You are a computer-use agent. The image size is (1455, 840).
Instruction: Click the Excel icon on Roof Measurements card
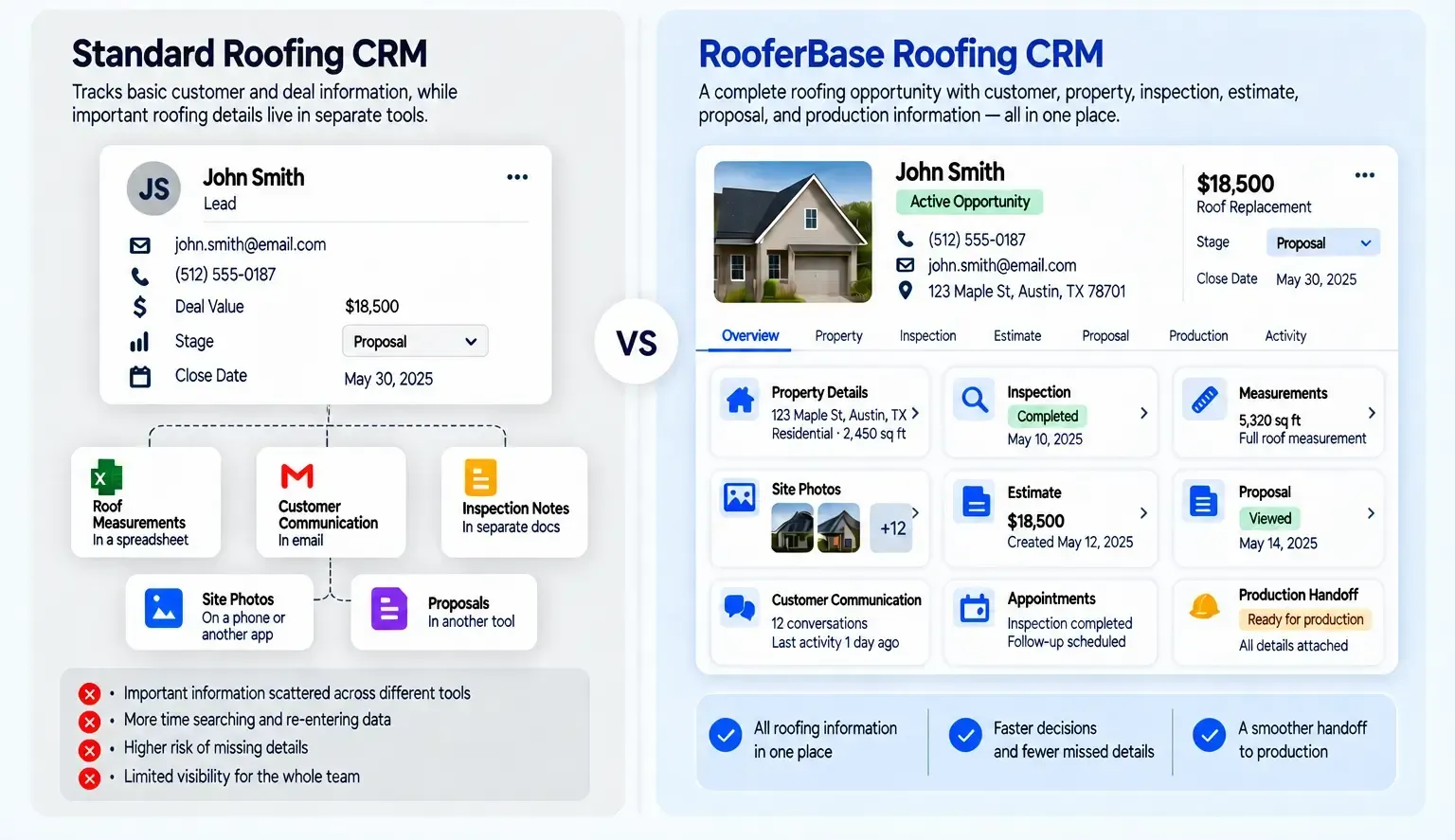coord(106,477)
